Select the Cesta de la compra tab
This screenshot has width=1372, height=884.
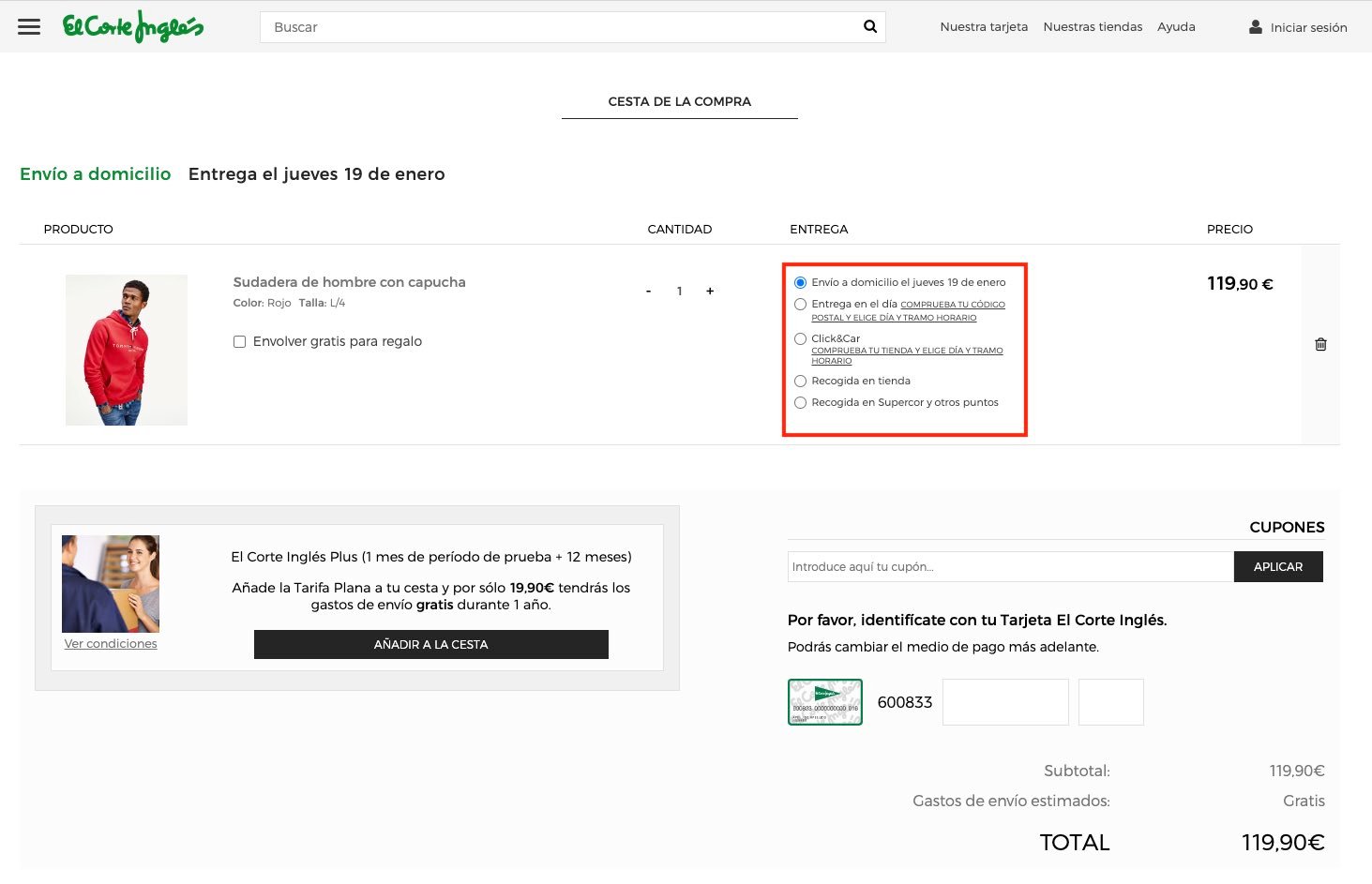pyautogui.click(x=680, y=101)
